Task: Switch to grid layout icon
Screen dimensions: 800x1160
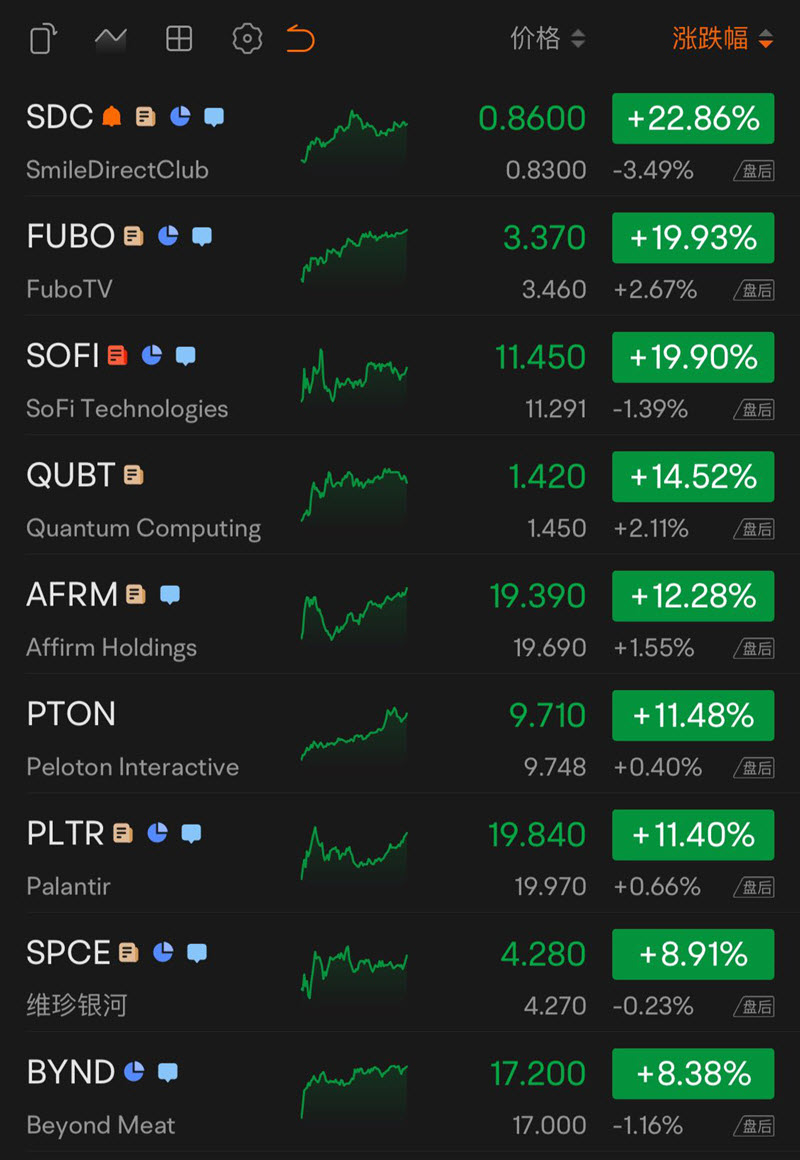Action: tap(179, 38)
